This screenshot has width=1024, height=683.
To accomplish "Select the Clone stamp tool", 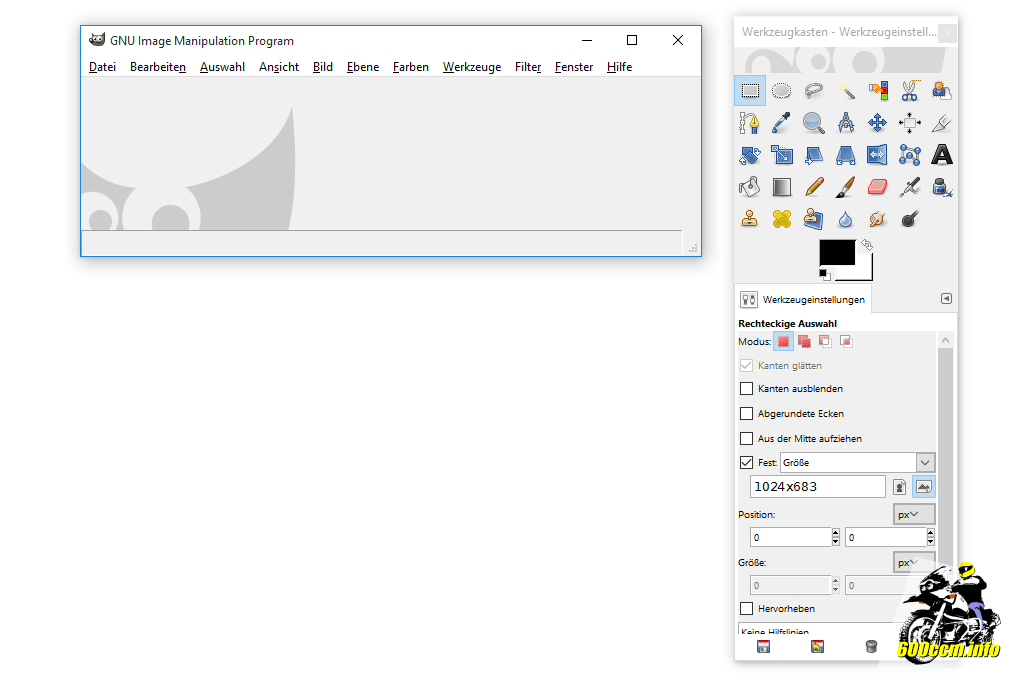I will (750, 219).
